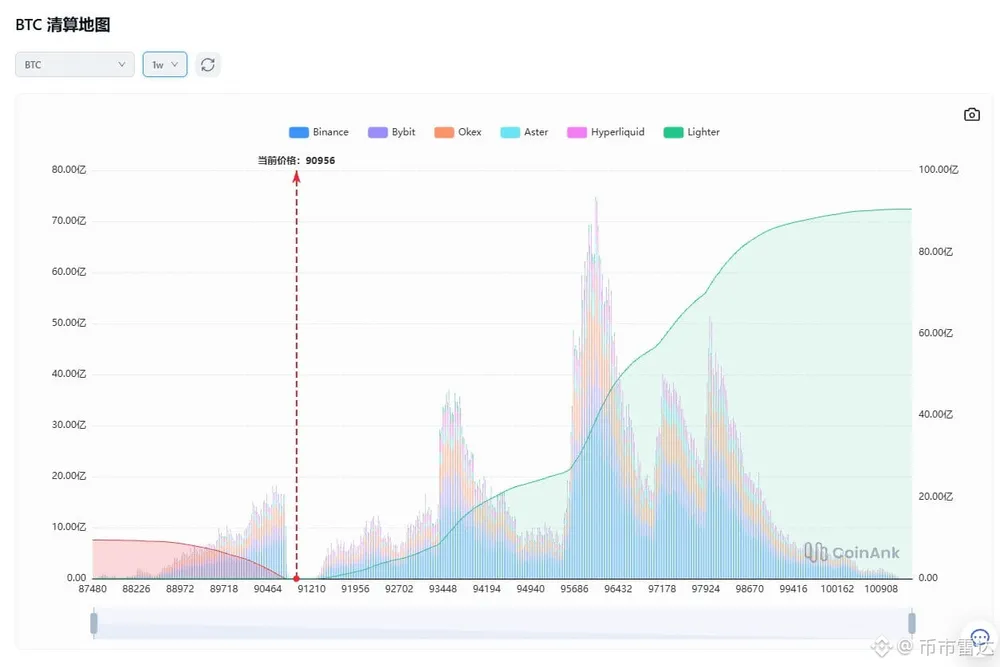Click the BTC 清算地图 heading
This screenshot has width=1000, height=667.
click(x=62, y=25)
